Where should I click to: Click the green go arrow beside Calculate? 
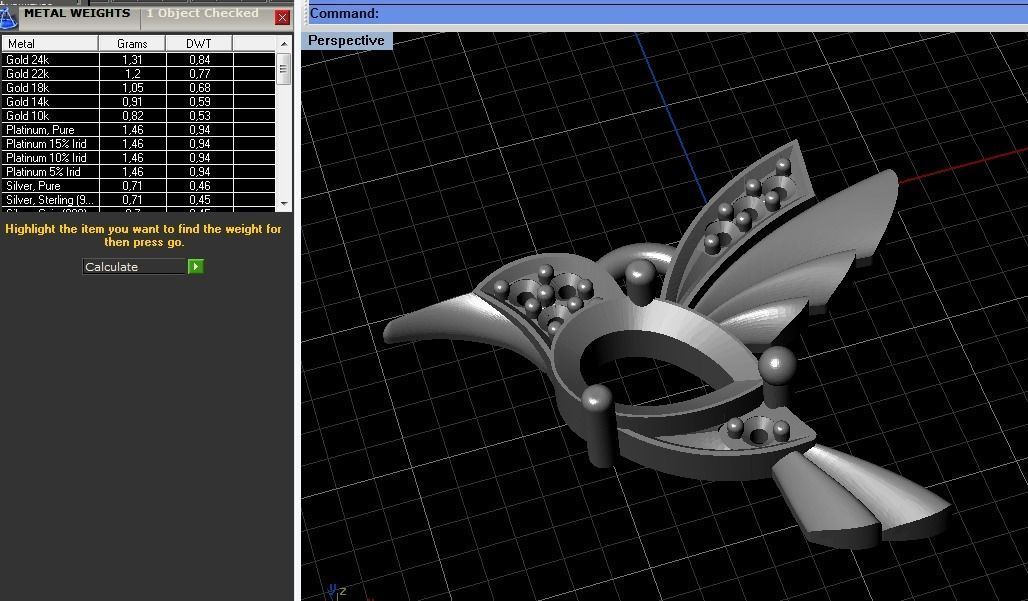195,266
